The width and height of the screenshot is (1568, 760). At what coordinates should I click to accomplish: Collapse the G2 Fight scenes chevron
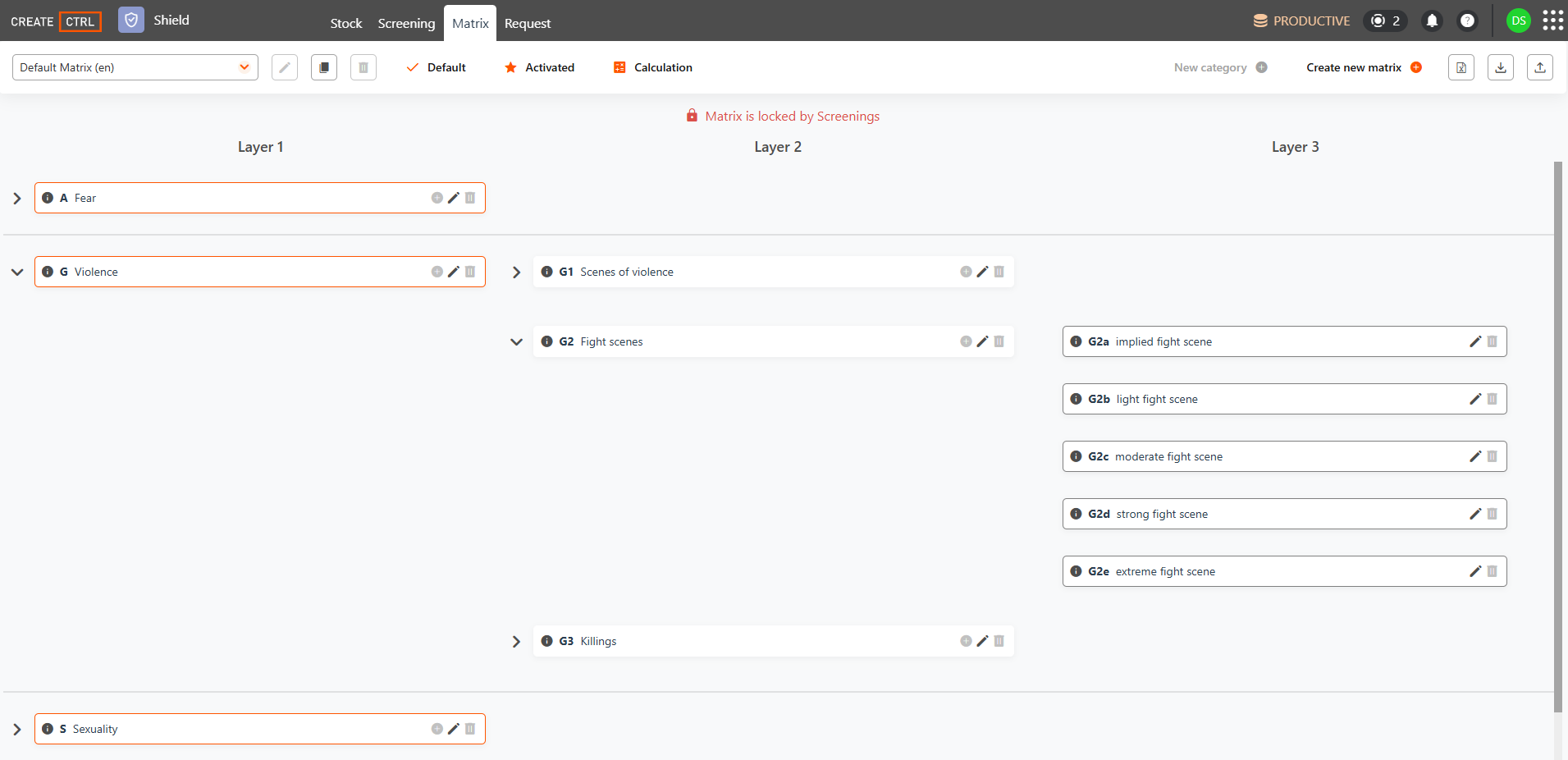[516, 341]
